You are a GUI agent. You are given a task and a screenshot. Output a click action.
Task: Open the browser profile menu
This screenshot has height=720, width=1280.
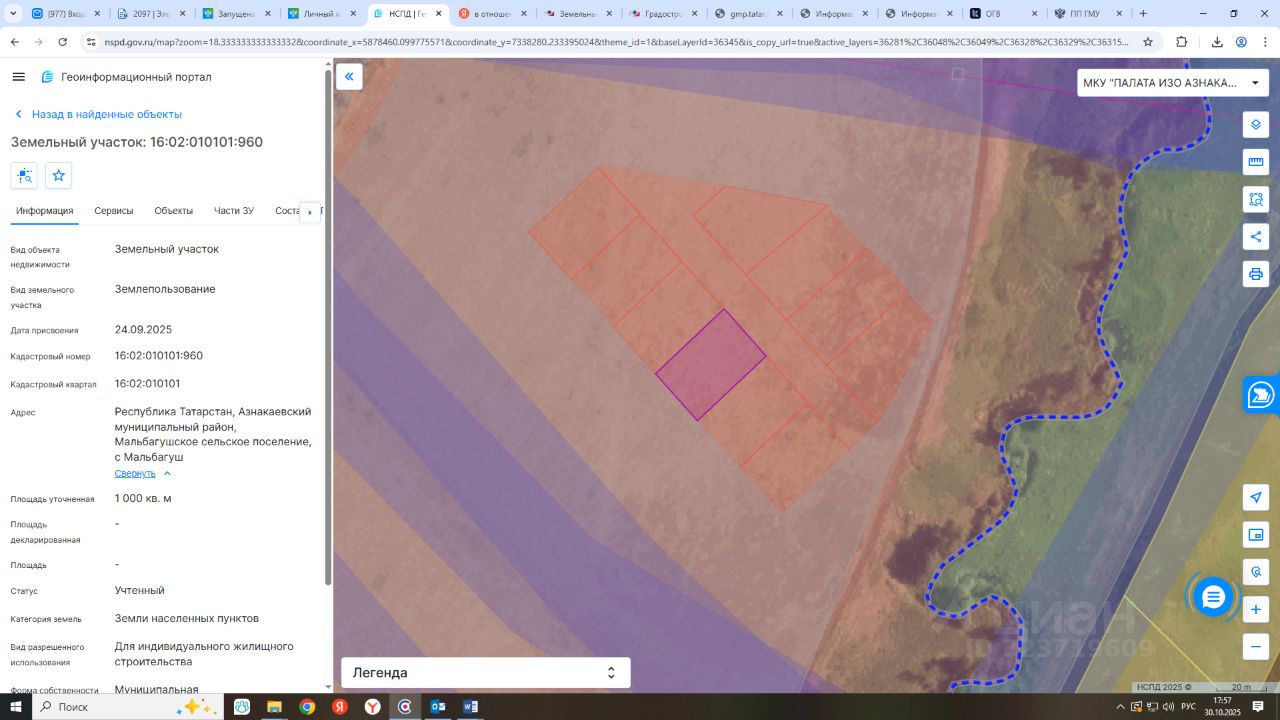click(x=1241, y=42)
